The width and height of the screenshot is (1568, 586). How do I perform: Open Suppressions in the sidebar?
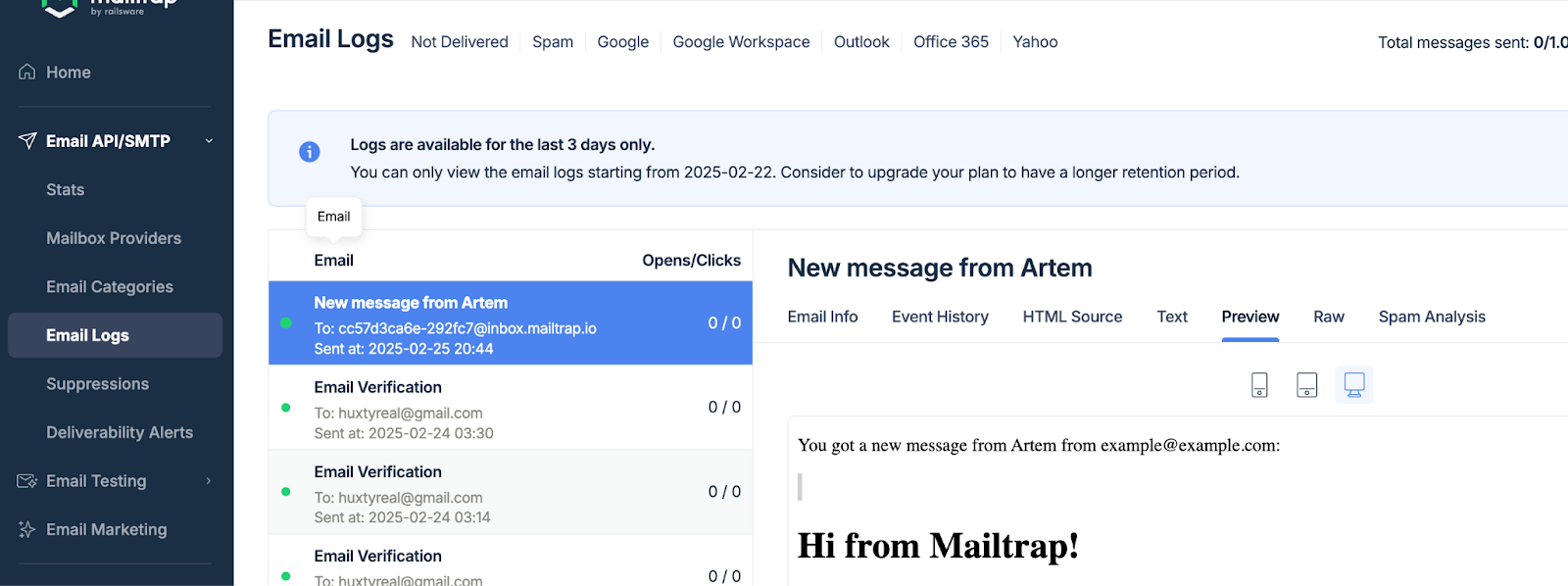pyautogui.click(x=97, y=384)
